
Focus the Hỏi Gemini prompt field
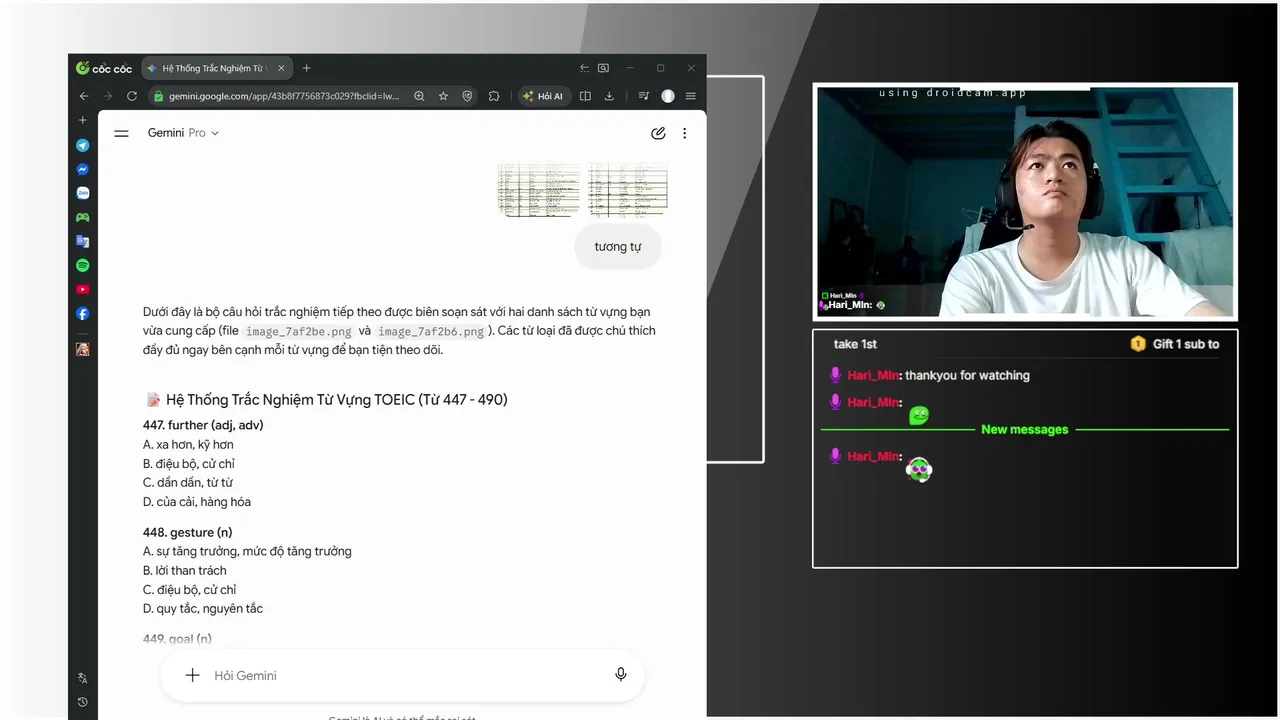(402, 675)
